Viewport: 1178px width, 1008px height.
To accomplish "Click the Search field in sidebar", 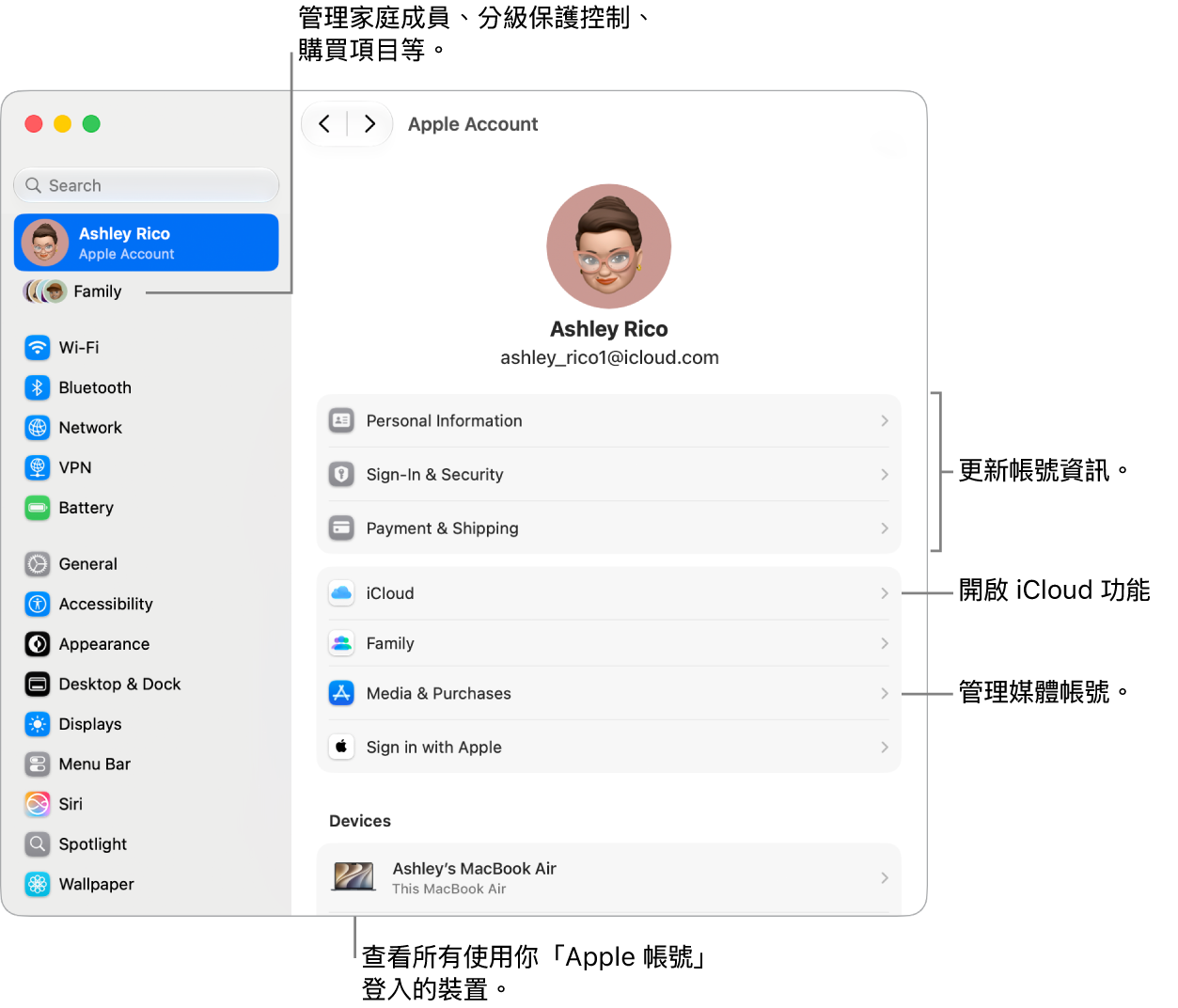I will click(x=147, y=185).
